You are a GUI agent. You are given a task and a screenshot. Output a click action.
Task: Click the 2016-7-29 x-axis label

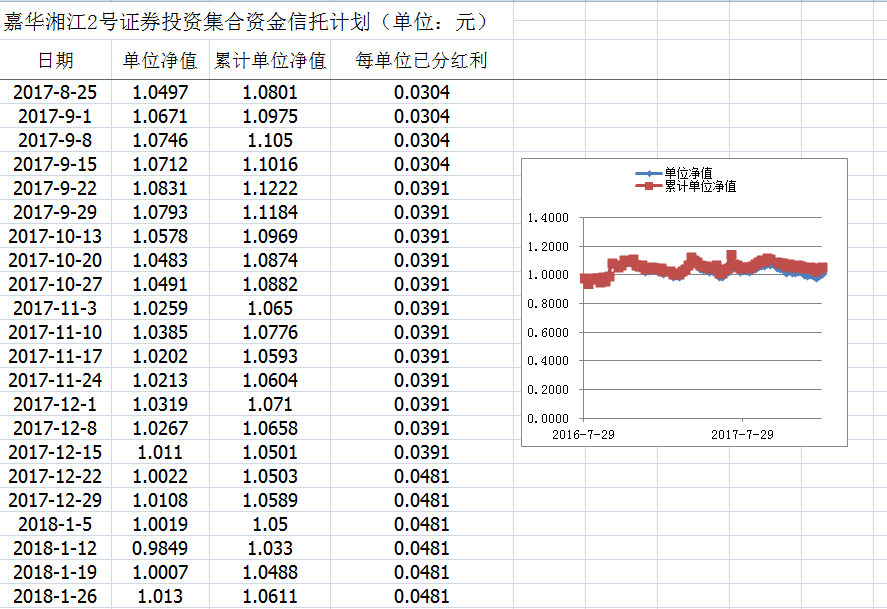pos(582,435)
